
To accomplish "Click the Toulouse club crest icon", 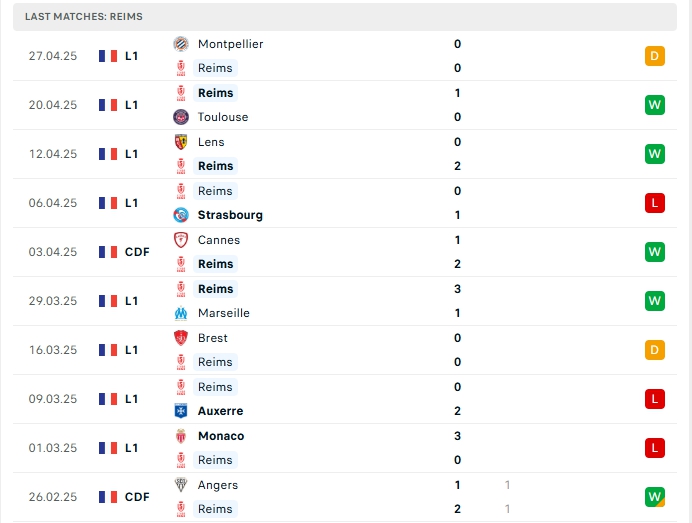I will click(181, 117).
